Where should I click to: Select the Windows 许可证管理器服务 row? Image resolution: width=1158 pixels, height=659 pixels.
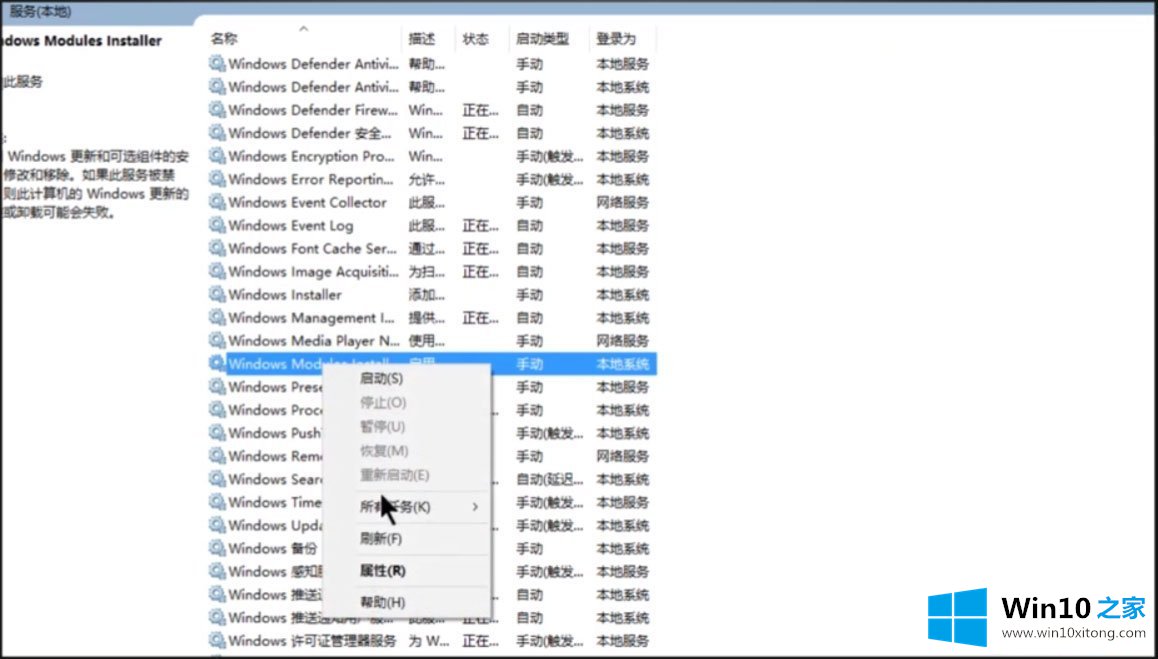312,640
